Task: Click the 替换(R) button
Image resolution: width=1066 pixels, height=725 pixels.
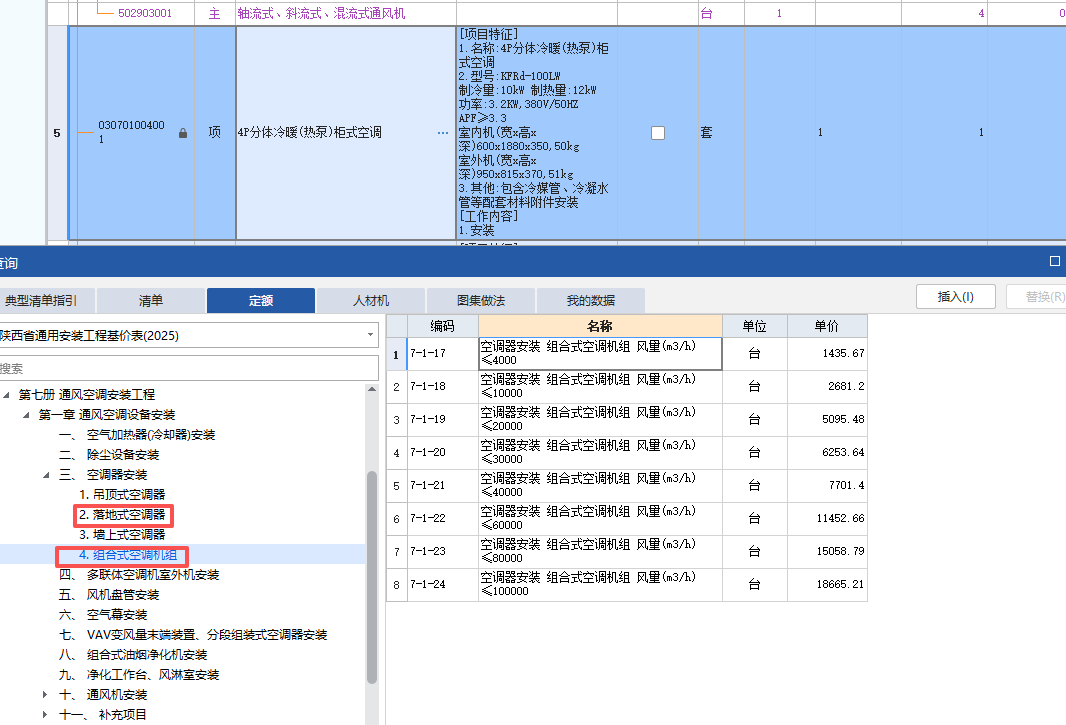Action: 1043,296
